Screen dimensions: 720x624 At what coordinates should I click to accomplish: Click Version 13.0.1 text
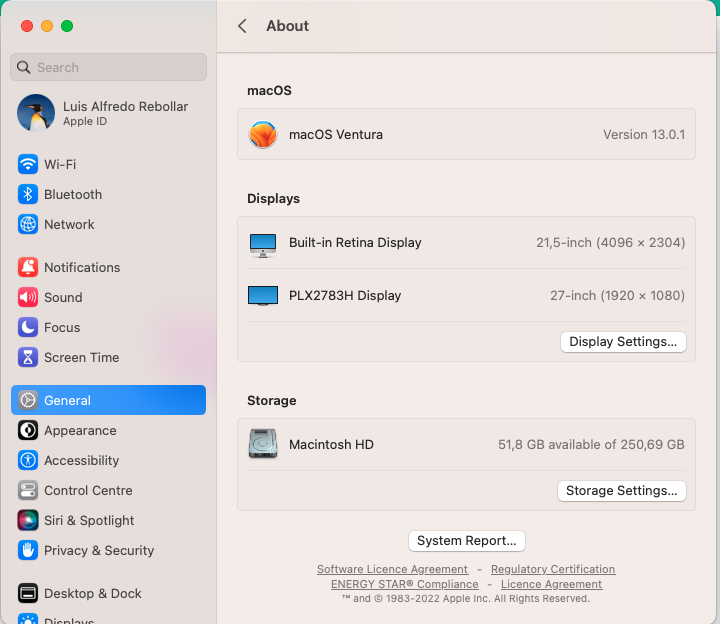[x=644, y=135]
